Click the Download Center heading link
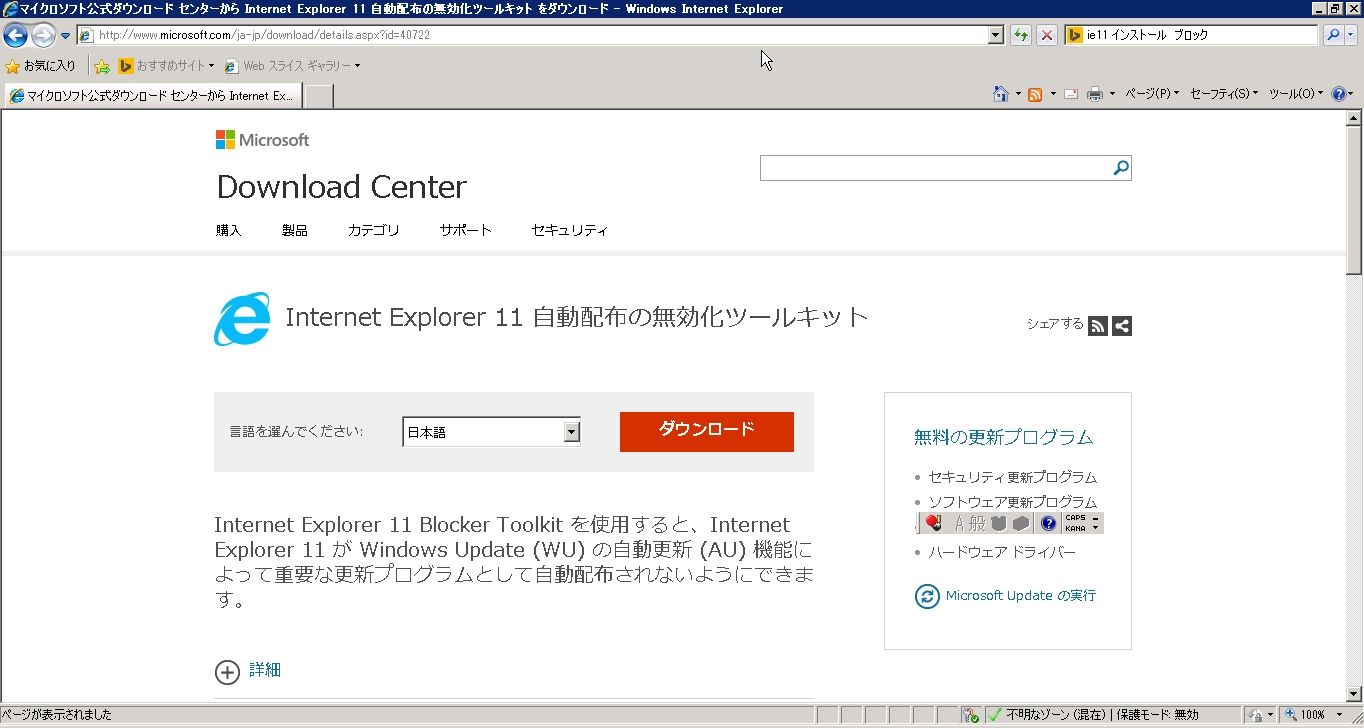Screen dimensions: 1364x728 342,187
